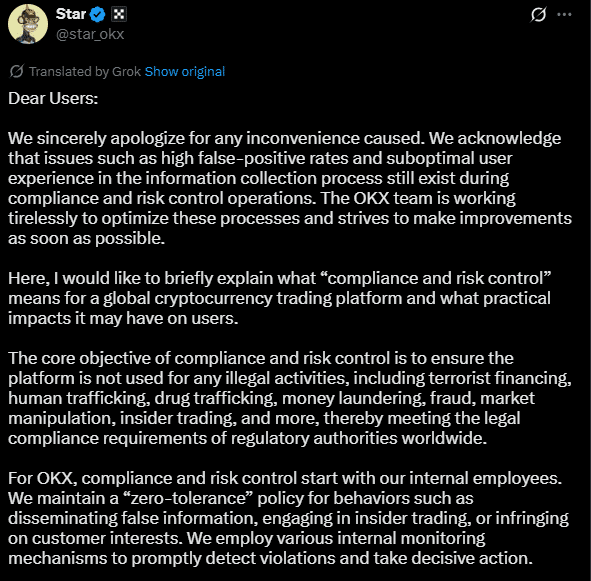This screenshot has width=591, height=581.
Task: Show the original untranslated post
Action: [185, 71]
